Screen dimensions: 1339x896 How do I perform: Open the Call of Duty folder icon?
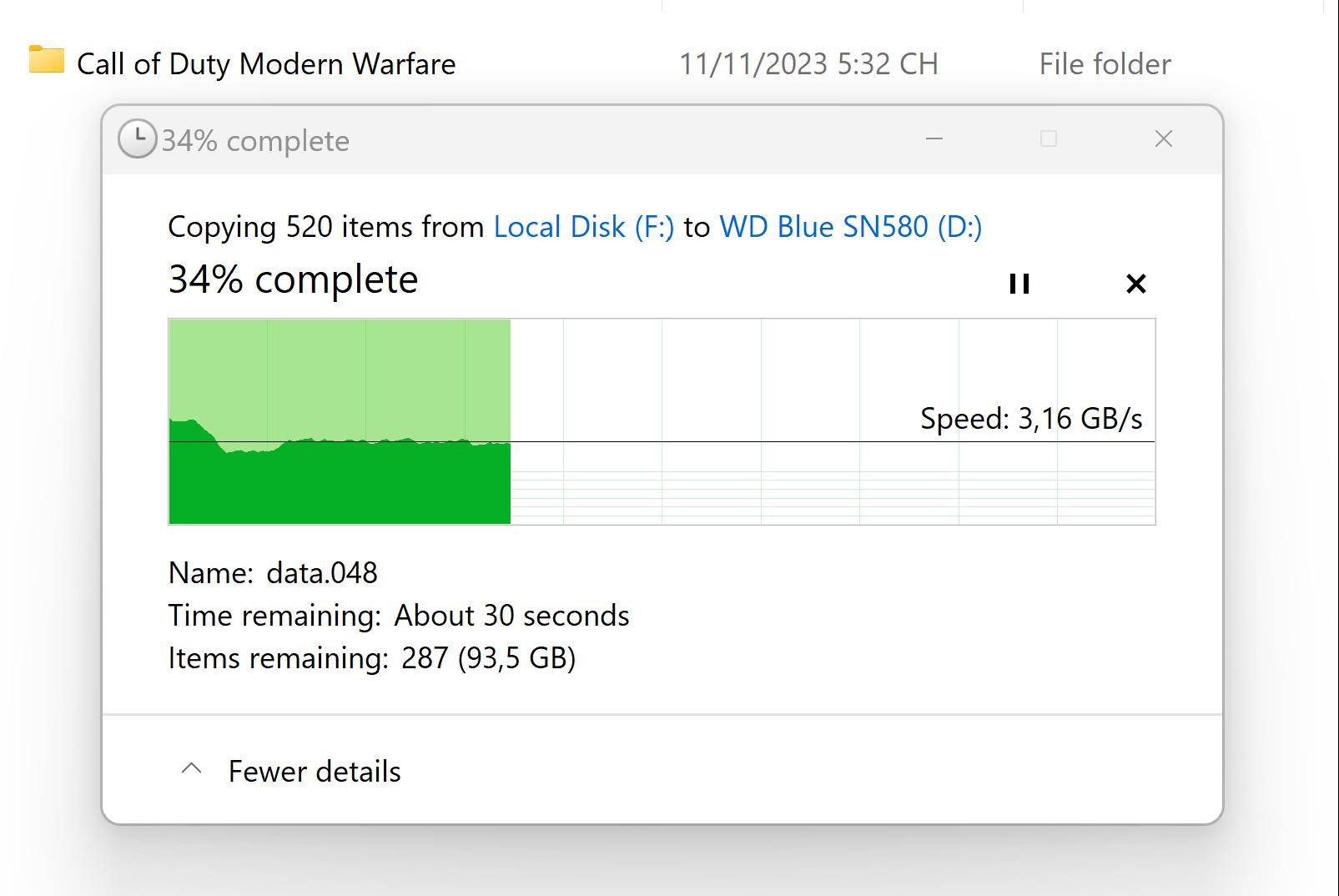46,60
